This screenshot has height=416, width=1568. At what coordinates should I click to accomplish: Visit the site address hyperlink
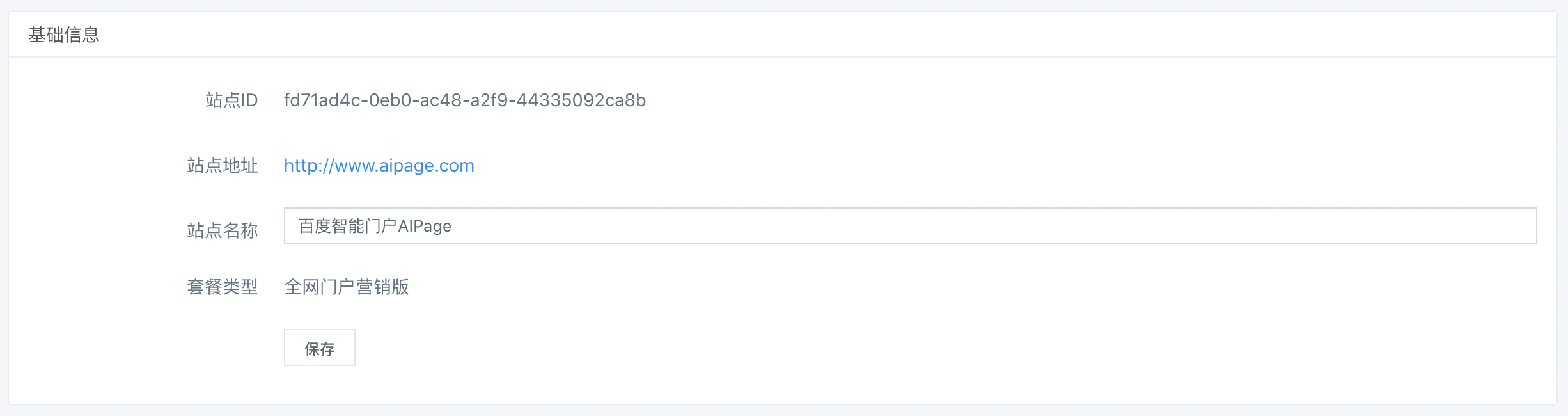[x=379, y=165]
